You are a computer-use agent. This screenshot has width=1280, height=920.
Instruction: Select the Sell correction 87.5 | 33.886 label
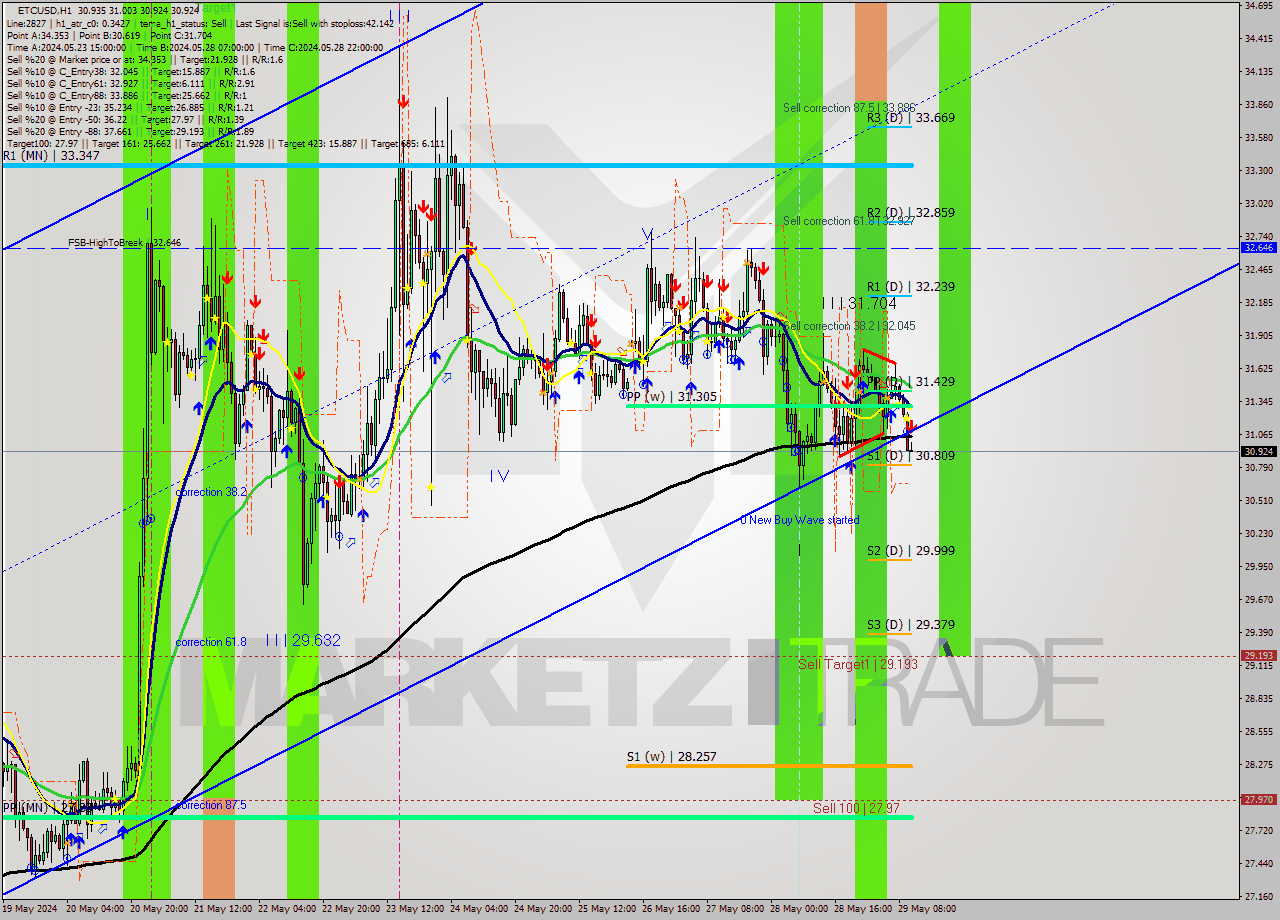coord(849,108)
